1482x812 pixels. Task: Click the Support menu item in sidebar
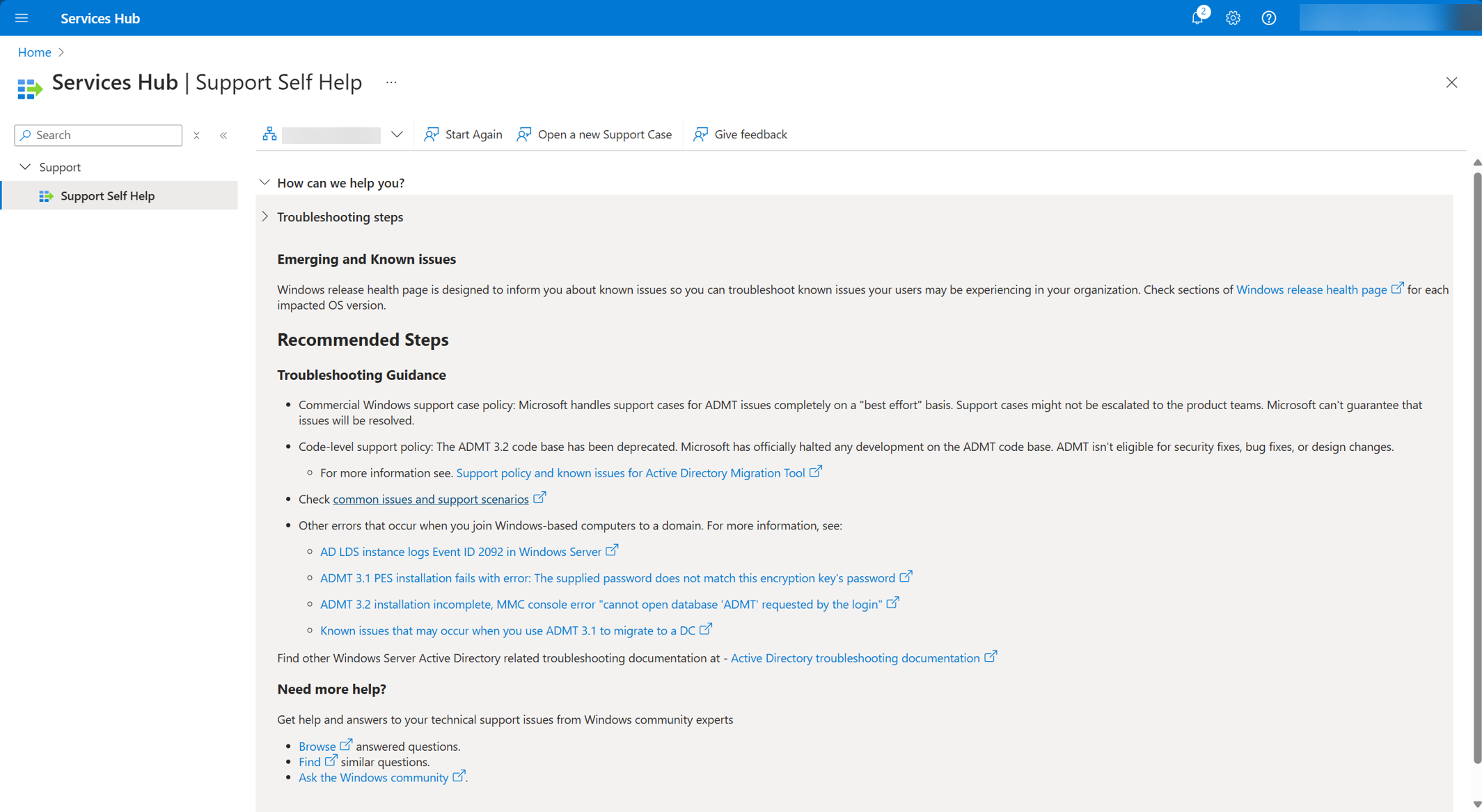tap(60, 167)
